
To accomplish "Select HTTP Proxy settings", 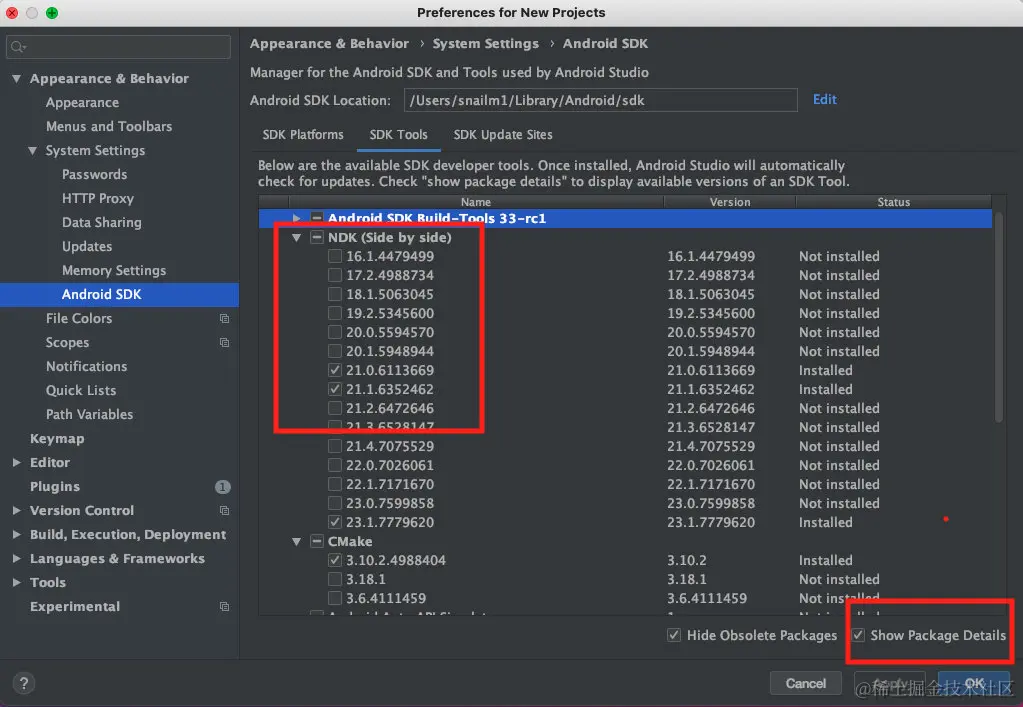I will [98, 198].
